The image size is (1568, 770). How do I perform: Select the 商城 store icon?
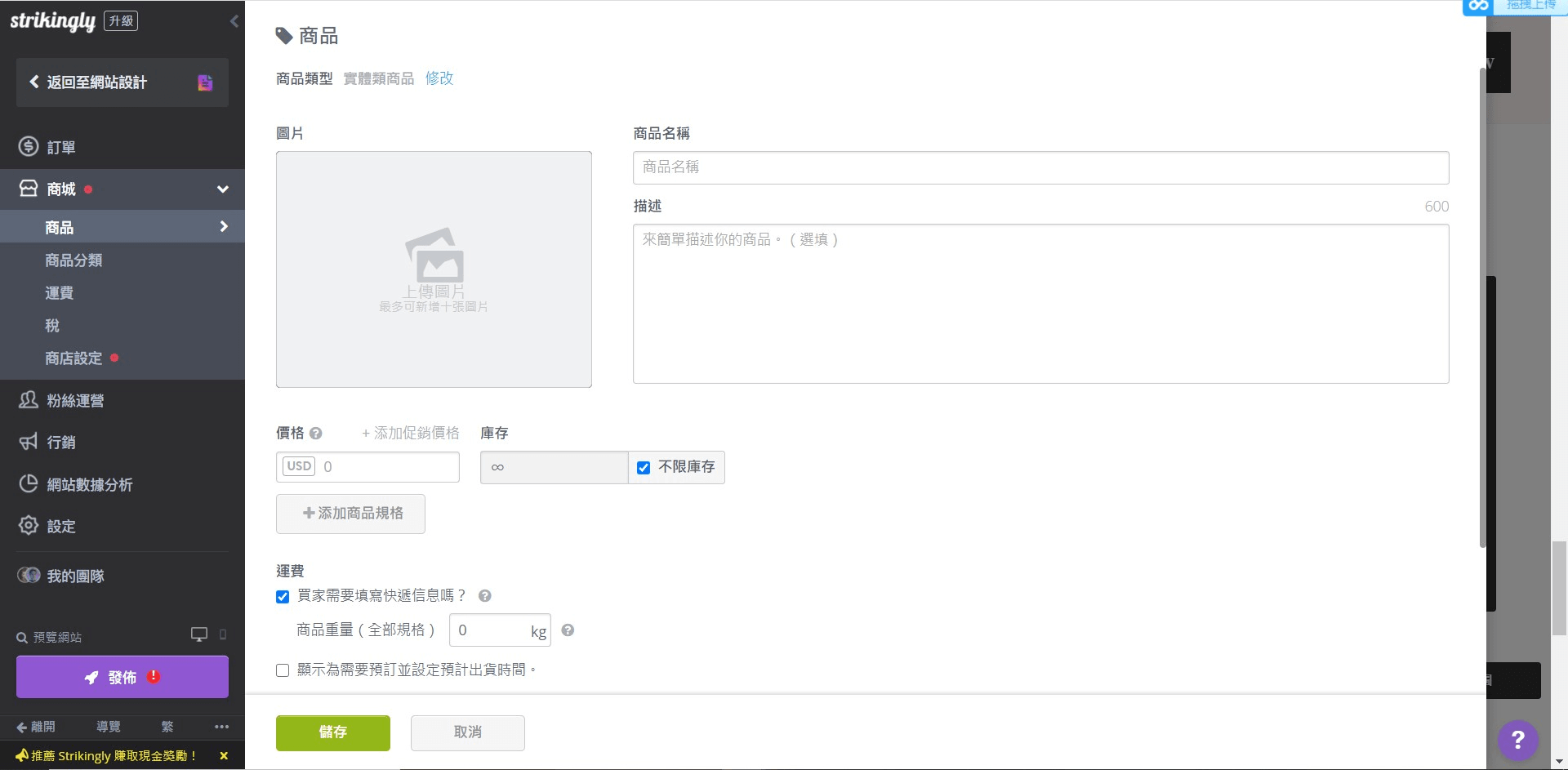28,188
